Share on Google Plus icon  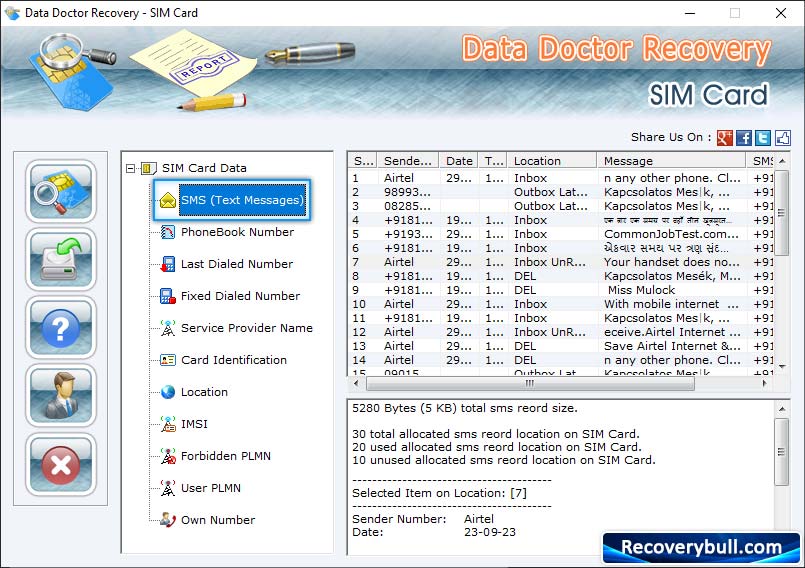tap(724, 138)
